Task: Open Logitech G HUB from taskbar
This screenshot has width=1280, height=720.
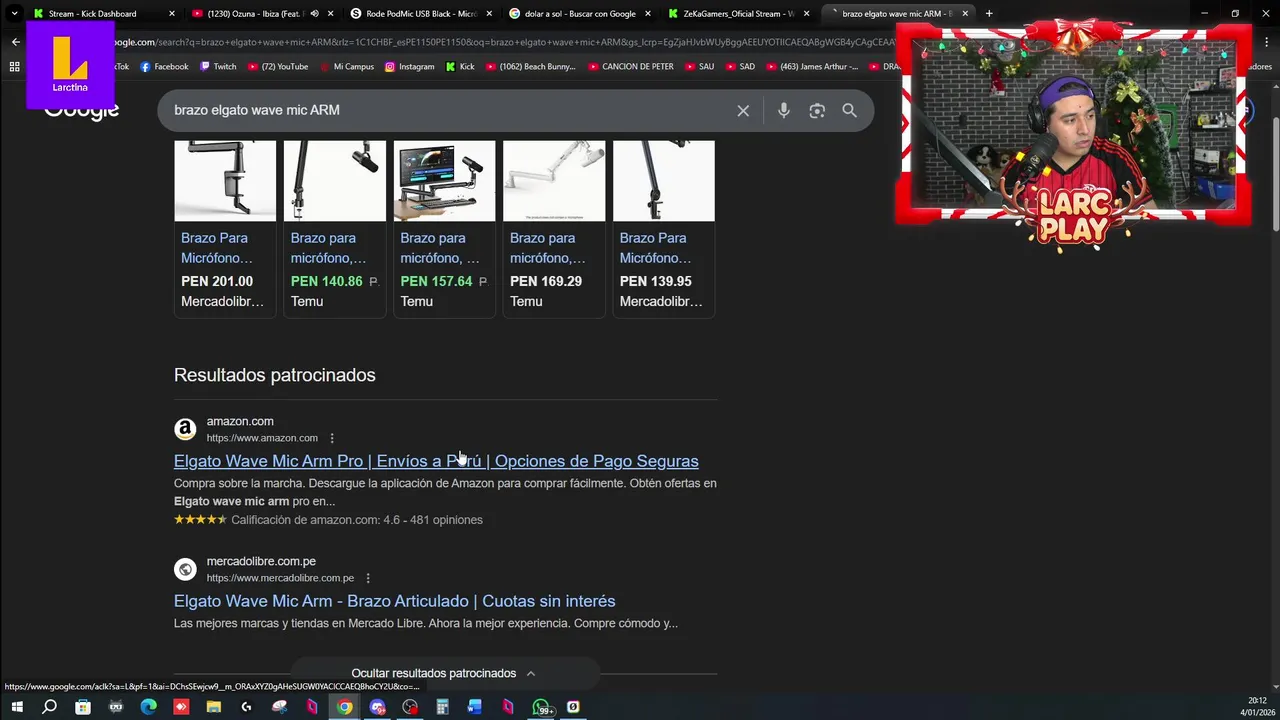Action: 246,707
